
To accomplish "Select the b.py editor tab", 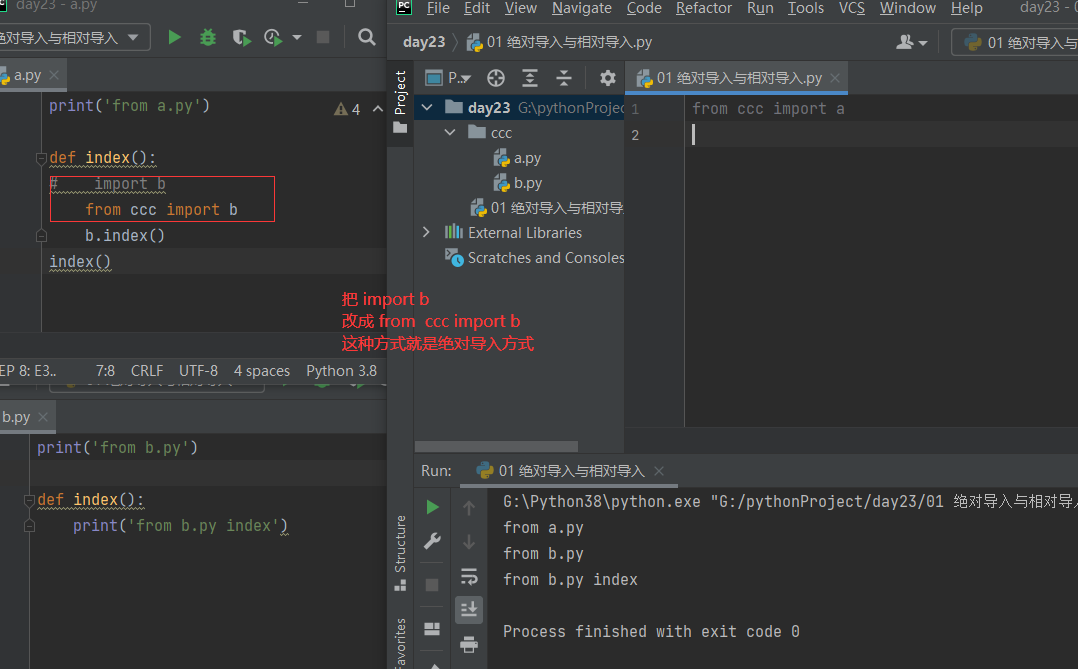I will point(16,417).
